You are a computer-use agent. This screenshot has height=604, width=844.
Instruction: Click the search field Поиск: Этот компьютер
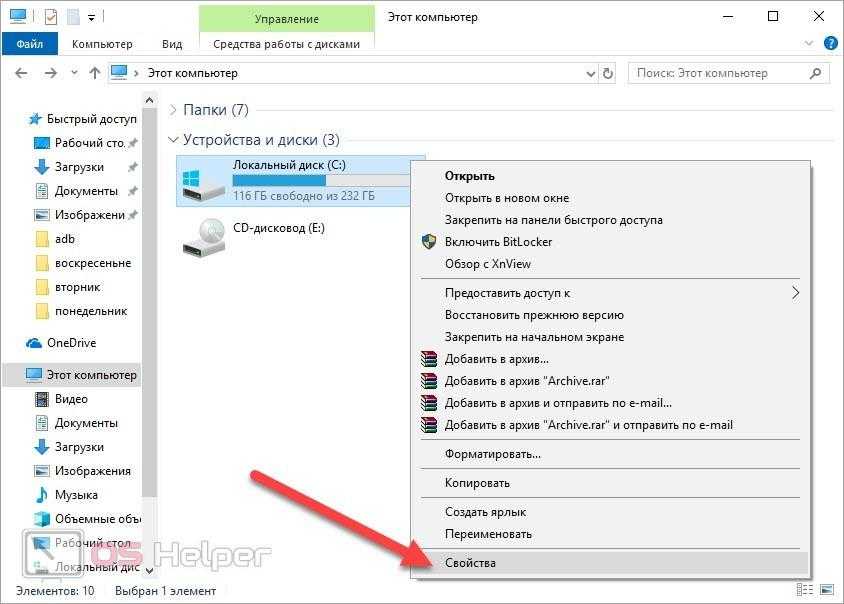click(x=718, y=73)
